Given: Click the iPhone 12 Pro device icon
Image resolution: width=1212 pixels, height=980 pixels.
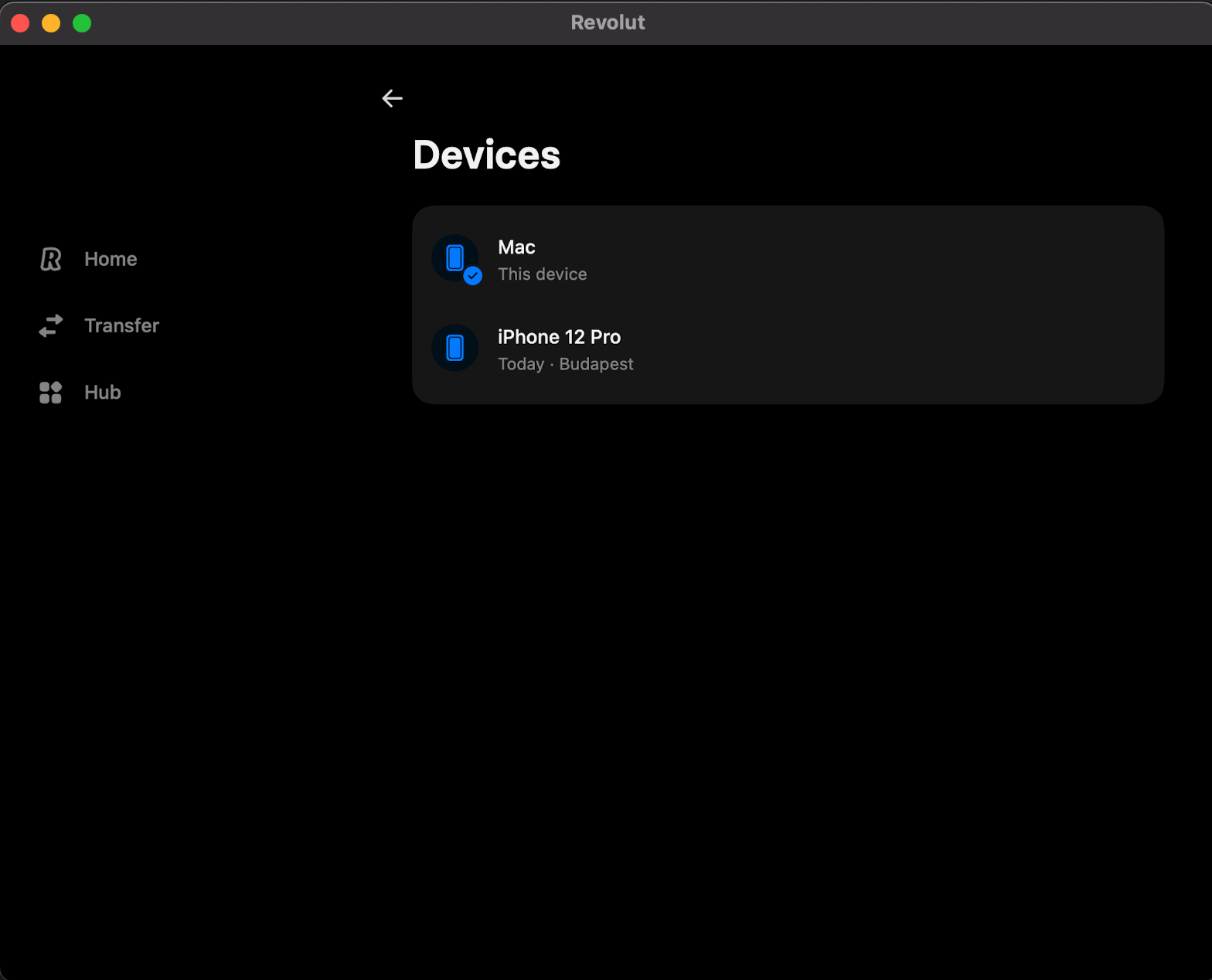Looking at the screenshot, I should pos(455,348).
